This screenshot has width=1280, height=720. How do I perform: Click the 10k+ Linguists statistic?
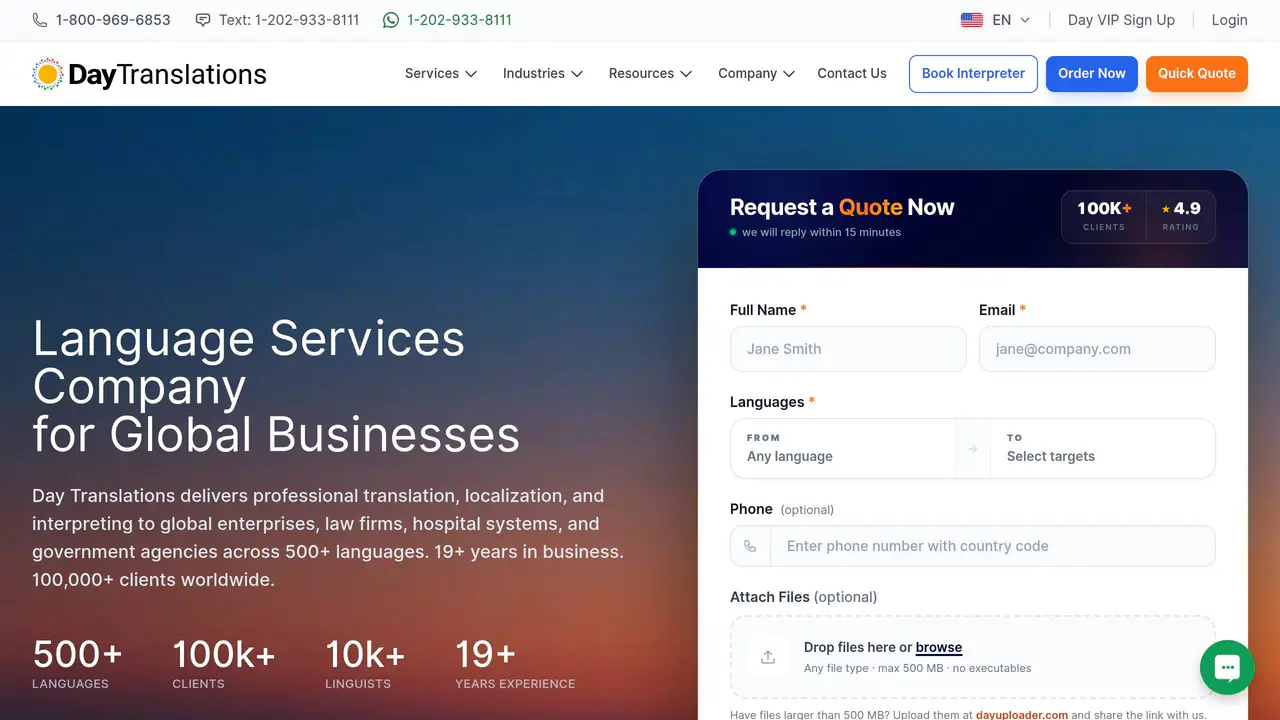(365, 663)
